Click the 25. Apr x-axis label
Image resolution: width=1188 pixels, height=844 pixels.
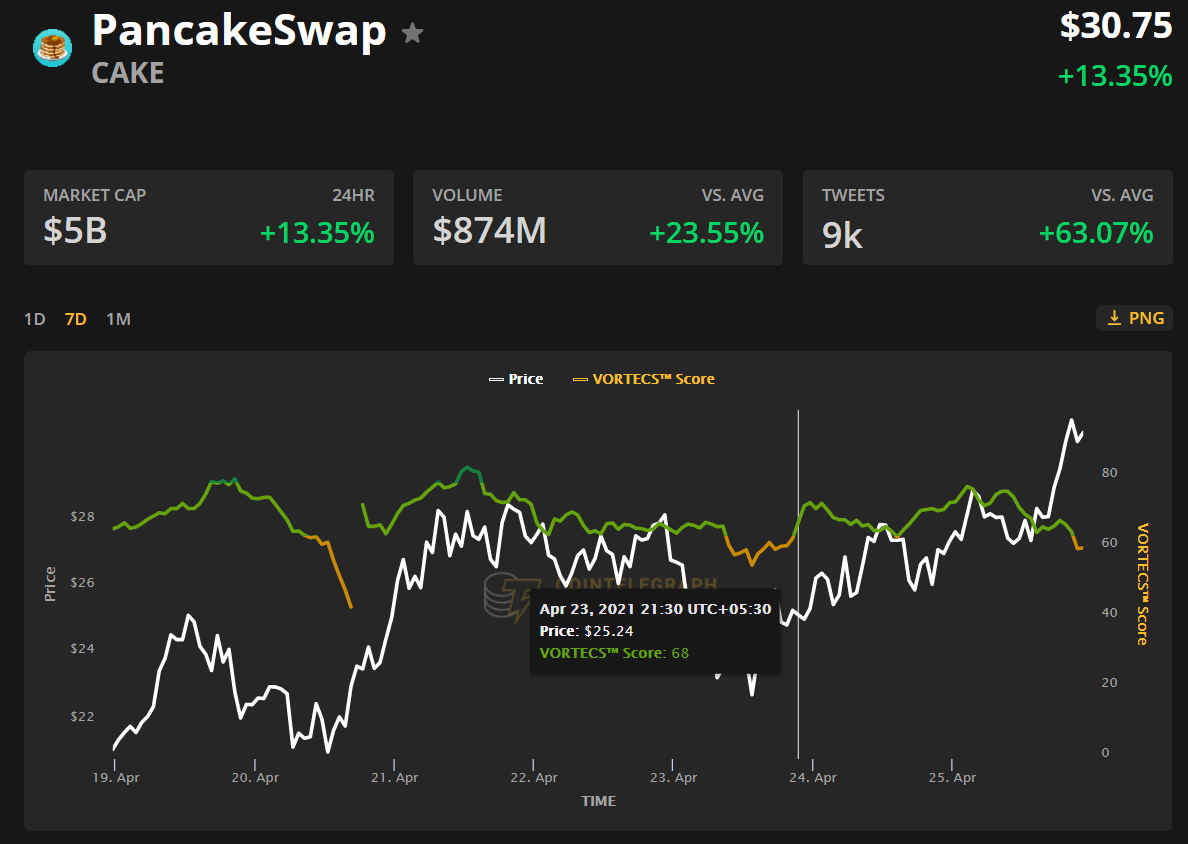(x=952, y=777)
